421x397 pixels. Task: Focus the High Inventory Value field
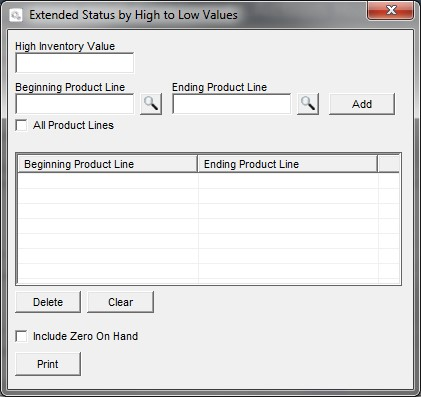click(x=75, y=63)
